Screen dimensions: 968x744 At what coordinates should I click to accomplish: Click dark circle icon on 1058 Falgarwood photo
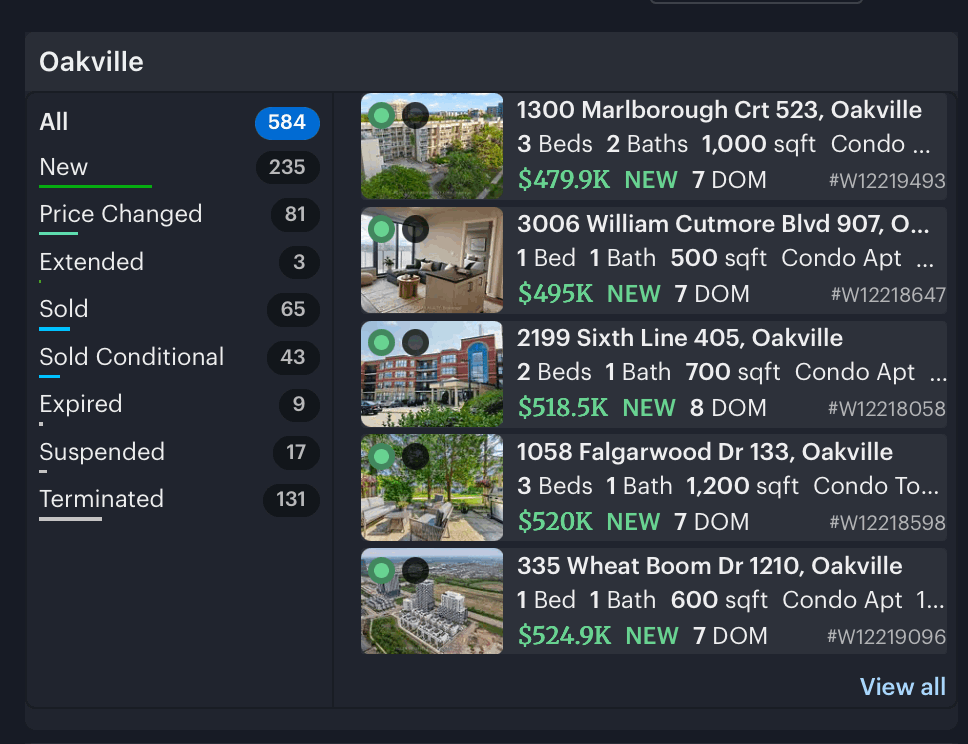tap(415, 456)
